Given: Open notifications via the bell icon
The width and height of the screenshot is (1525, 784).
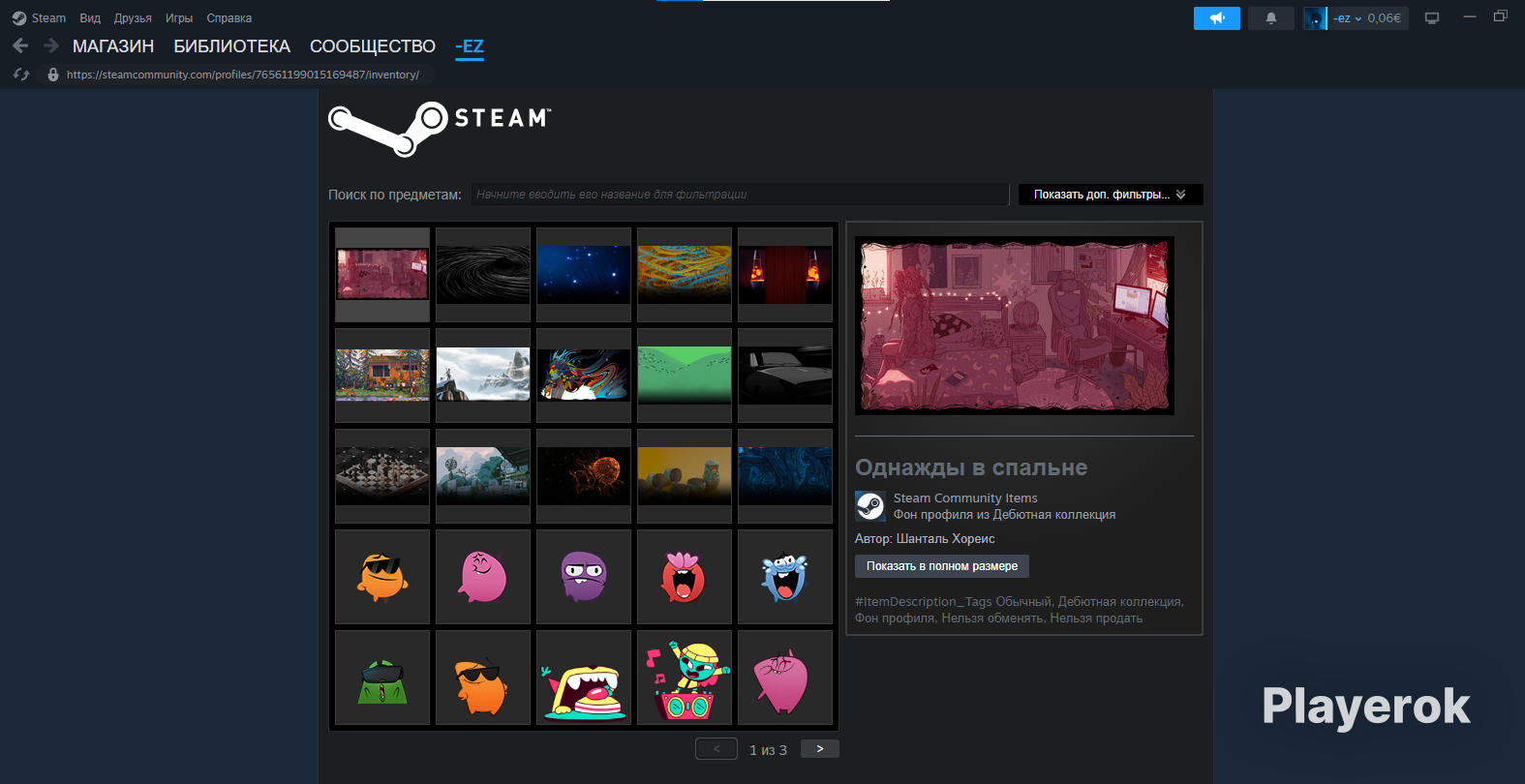Looking at the screenshot, I should click(1271, 18).
